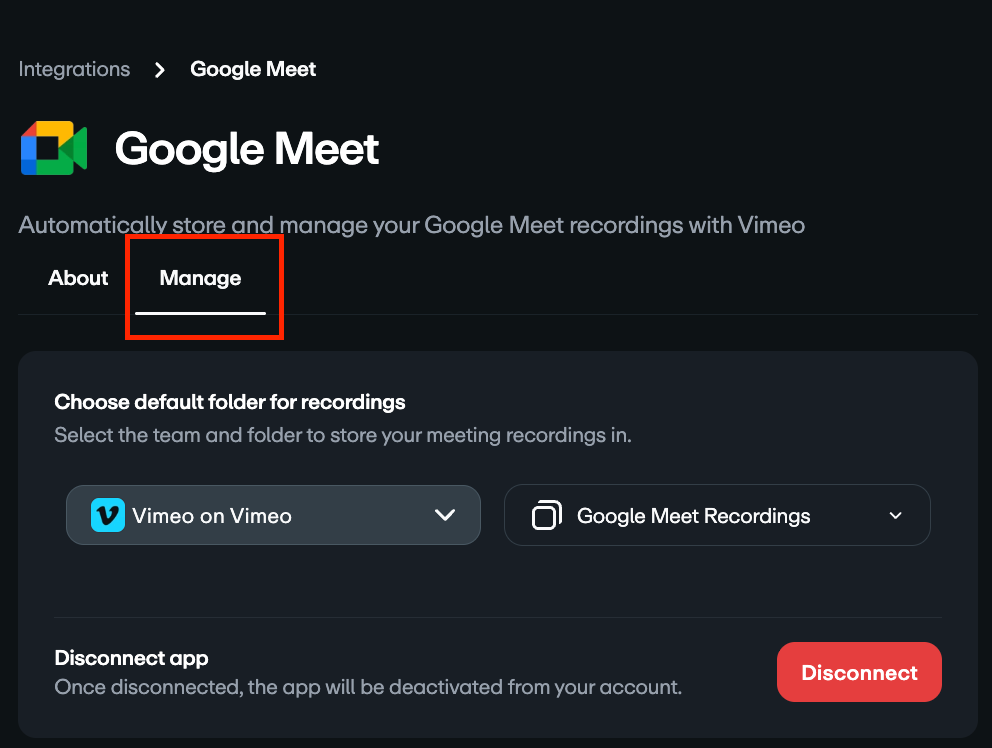Screen dimensions: 992x748
Task: Click the 'Automatically store and manage' description text
Action: coord(411,225)
